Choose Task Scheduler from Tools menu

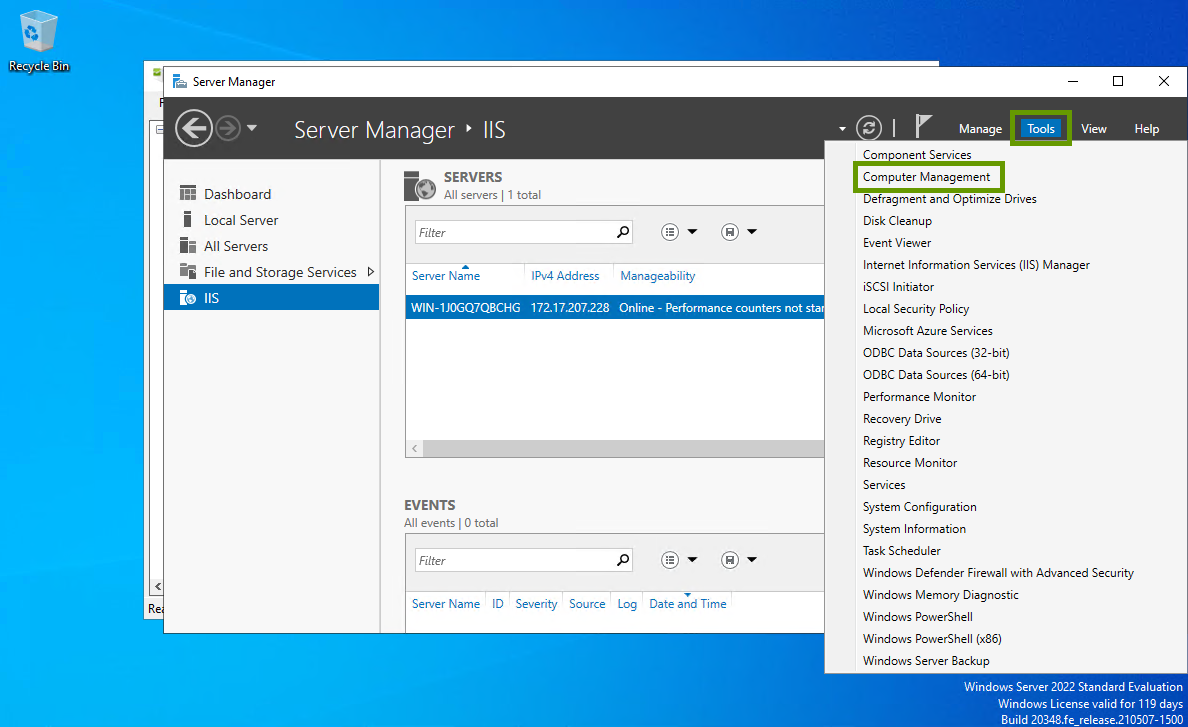pos(901,551)
